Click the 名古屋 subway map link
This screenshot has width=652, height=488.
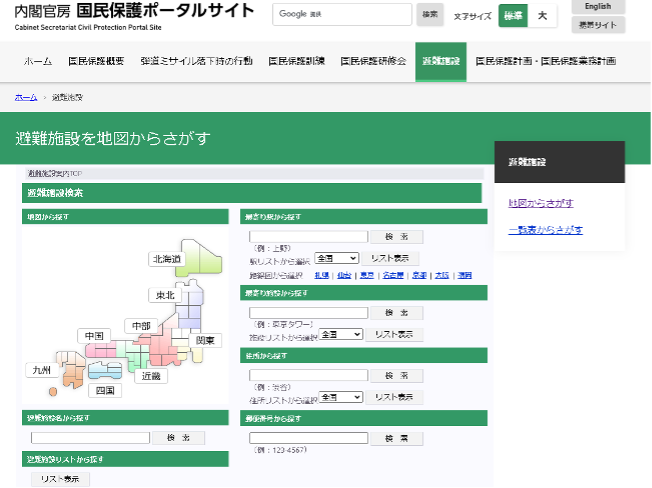point(393,275)
